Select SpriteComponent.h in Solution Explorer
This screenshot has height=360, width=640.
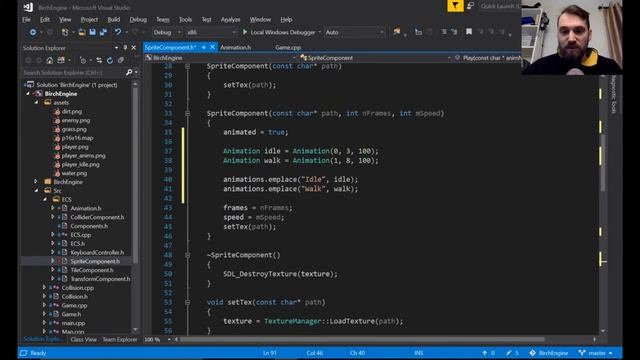pyautogui.click(x=95, y=261)
